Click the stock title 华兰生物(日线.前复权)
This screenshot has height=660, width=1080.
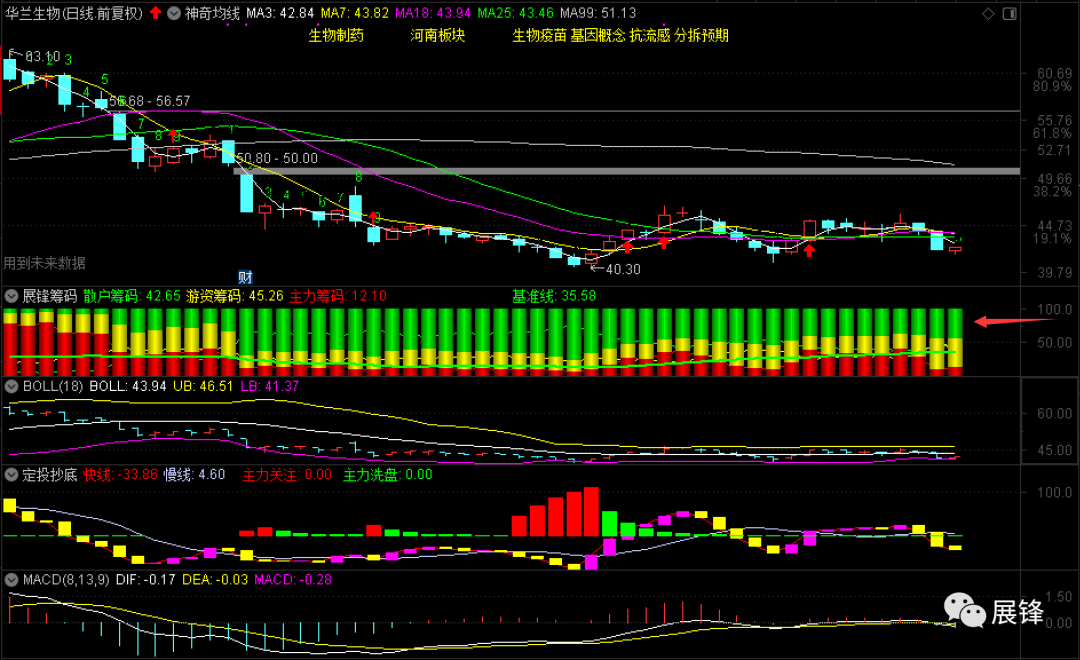74,13
